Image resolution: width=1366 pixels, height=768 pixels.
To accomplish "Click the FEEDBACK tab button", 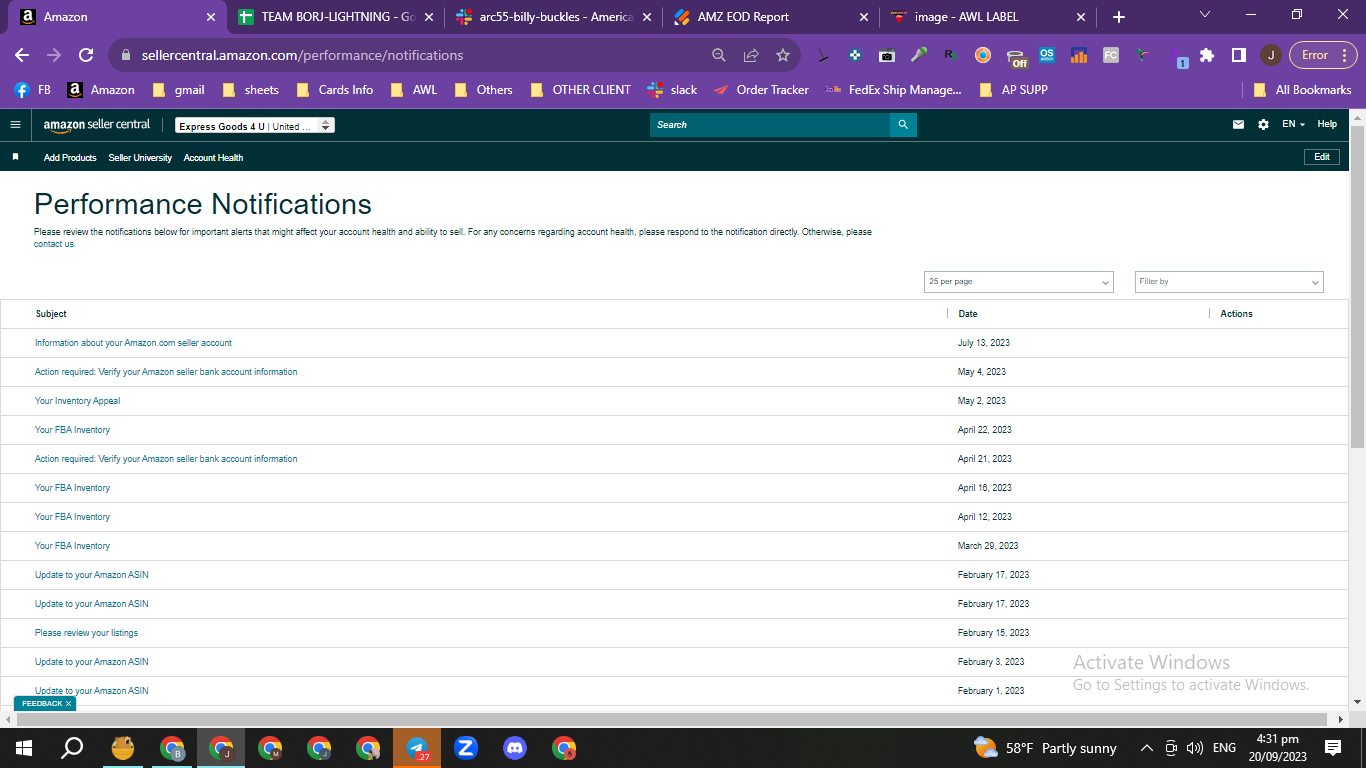I will pyautogui.click(x=42, y=704).
